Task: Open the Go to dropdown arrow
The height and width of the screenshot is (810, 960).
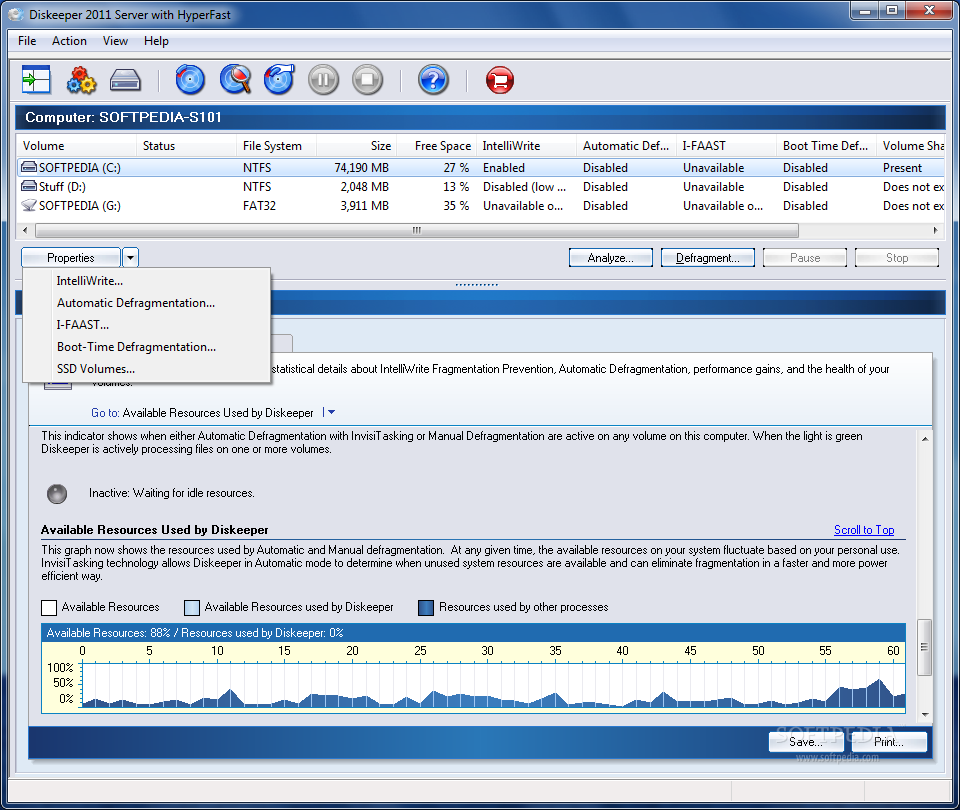Action: (331, 413)
